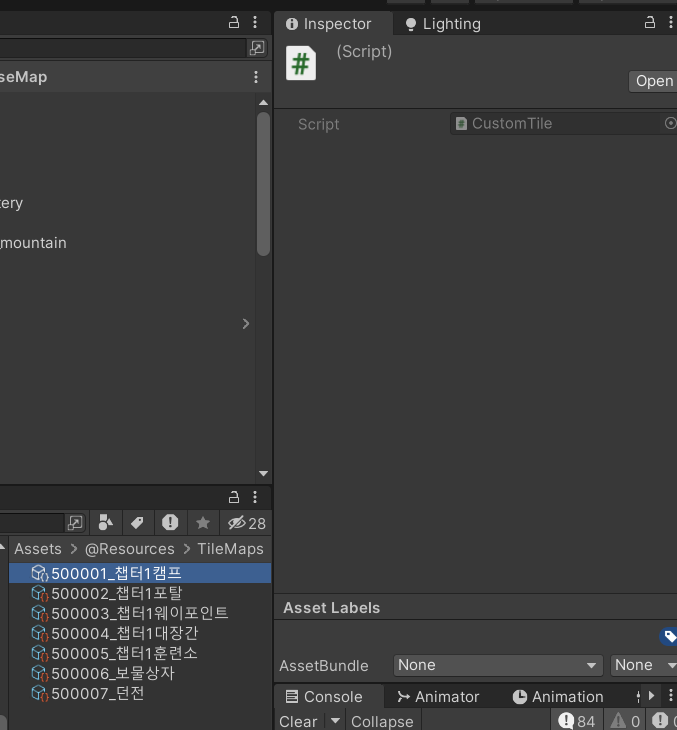Screen dimensions: 677x730
Task: Click the Hierarchy search field
Action: click(x=122, y=48)
